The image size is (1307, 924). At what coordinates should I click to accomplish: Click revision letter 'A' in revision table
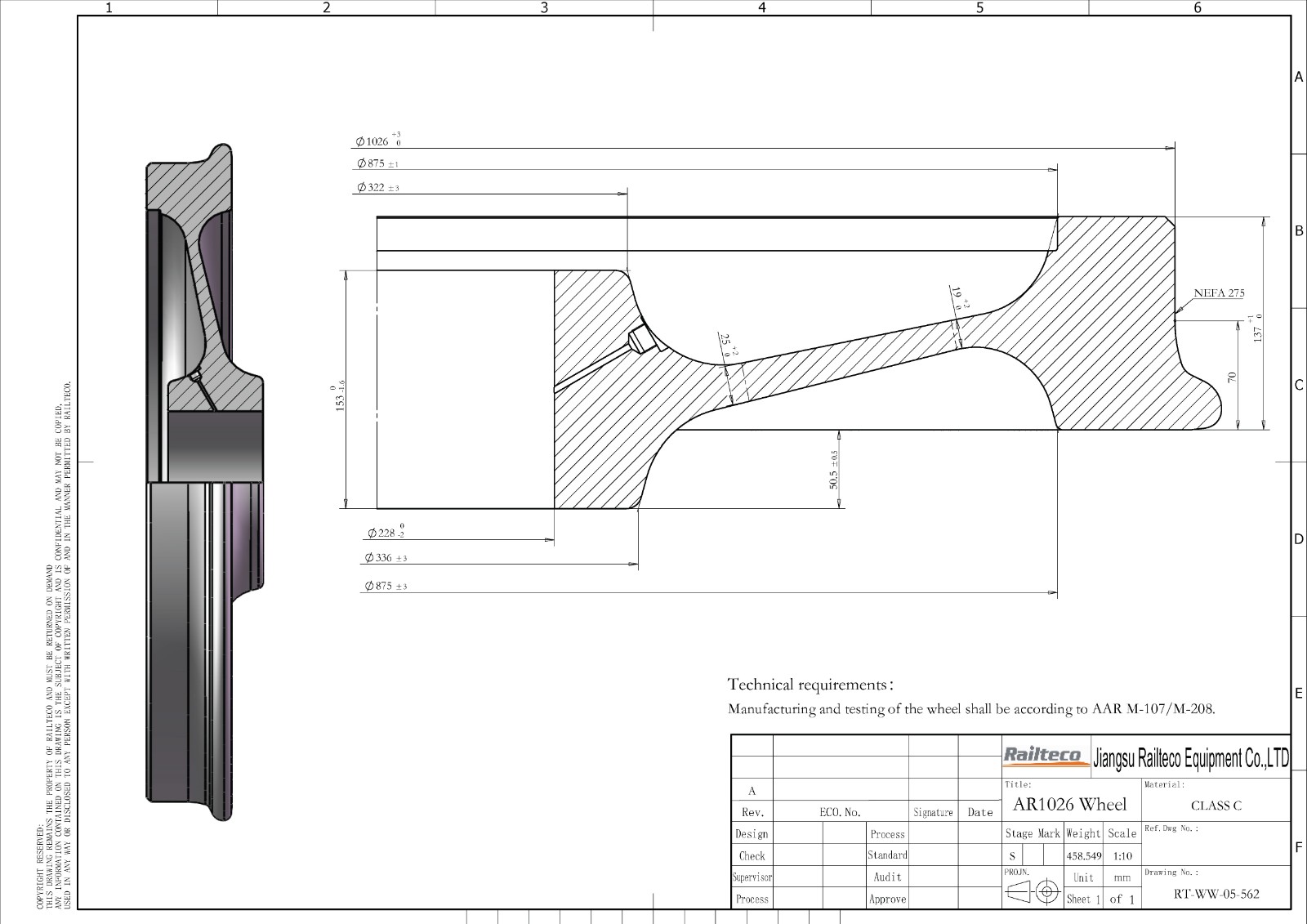pyautogui.click(x=752, y=791)
